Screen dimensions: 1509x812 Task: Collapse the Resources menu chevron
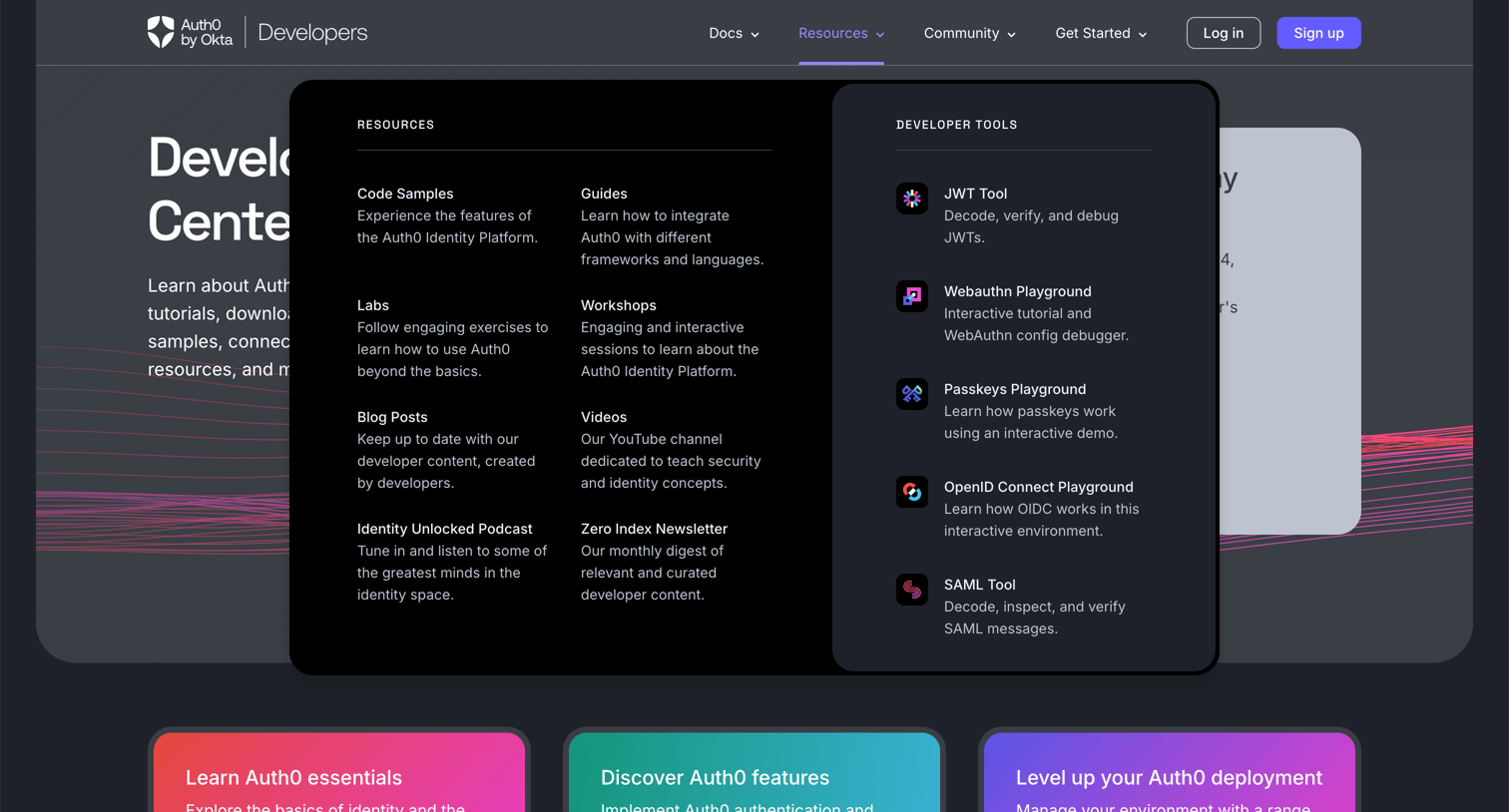[x=880, y=34]
